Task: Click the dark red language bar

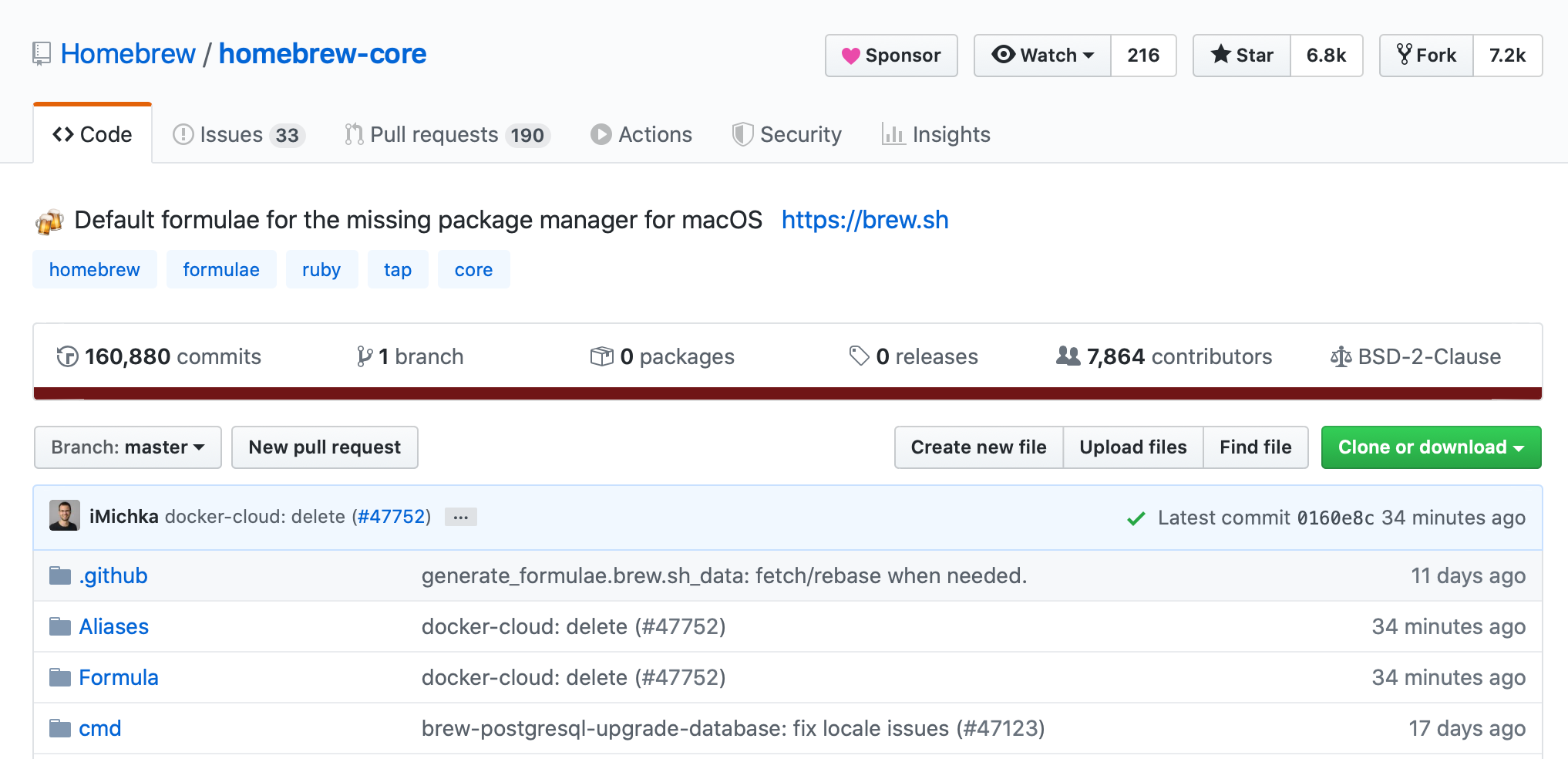Action: click(x=787, y=393)
